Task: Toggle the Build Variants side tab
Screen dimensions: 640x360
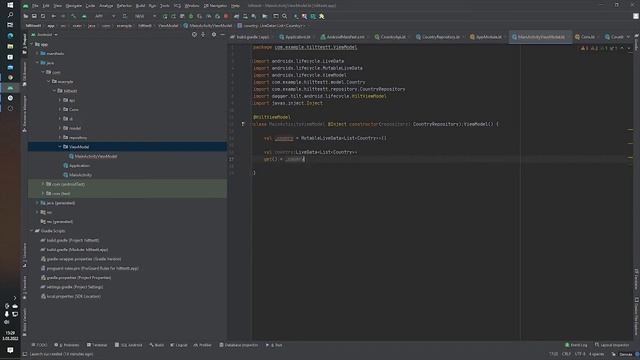Action: tap(24, 323)
